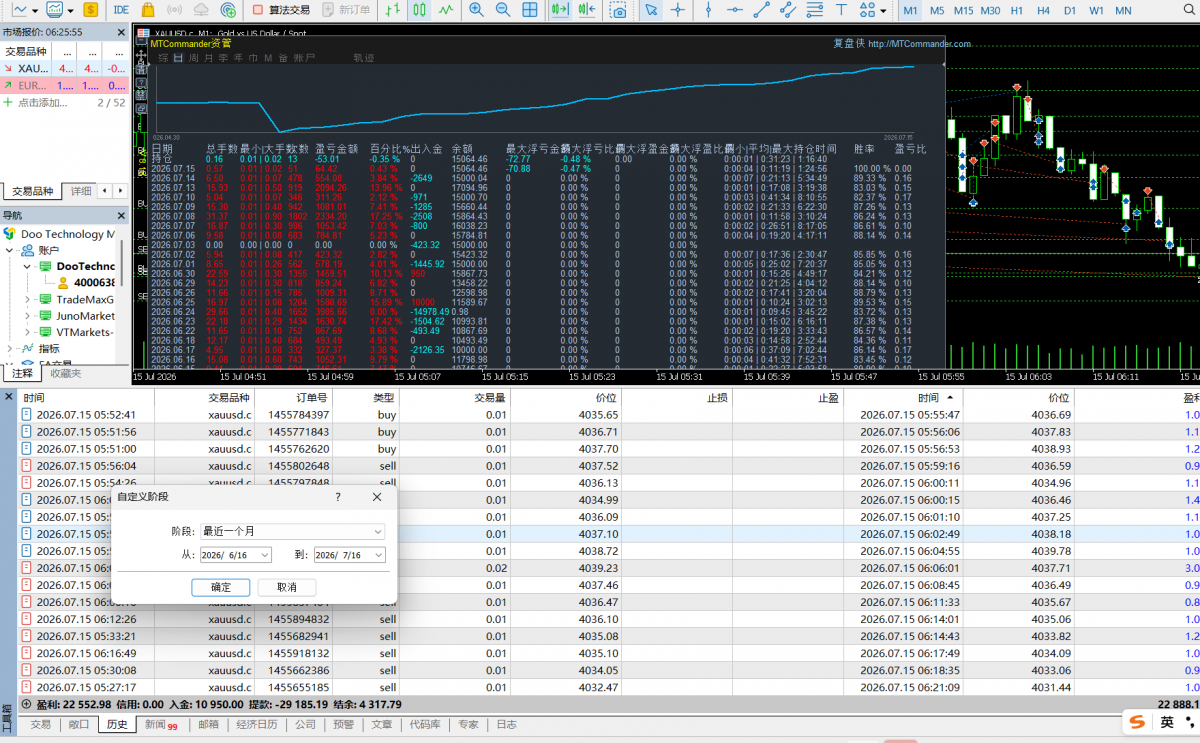This screenshot has height=743, width=1200.
Task: Select the trendline drawing tool
Action: pos(762,10)
